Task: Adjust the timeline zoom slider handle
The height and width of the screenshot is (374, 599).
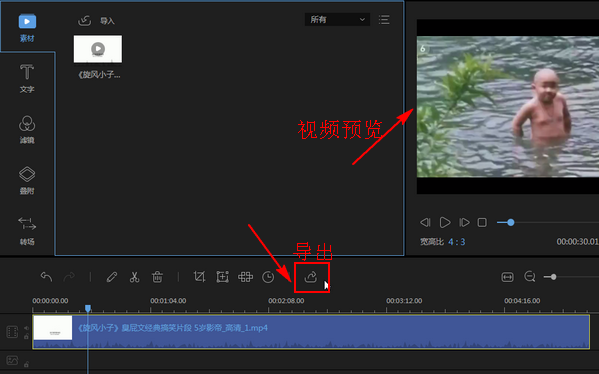Action: 553,277
